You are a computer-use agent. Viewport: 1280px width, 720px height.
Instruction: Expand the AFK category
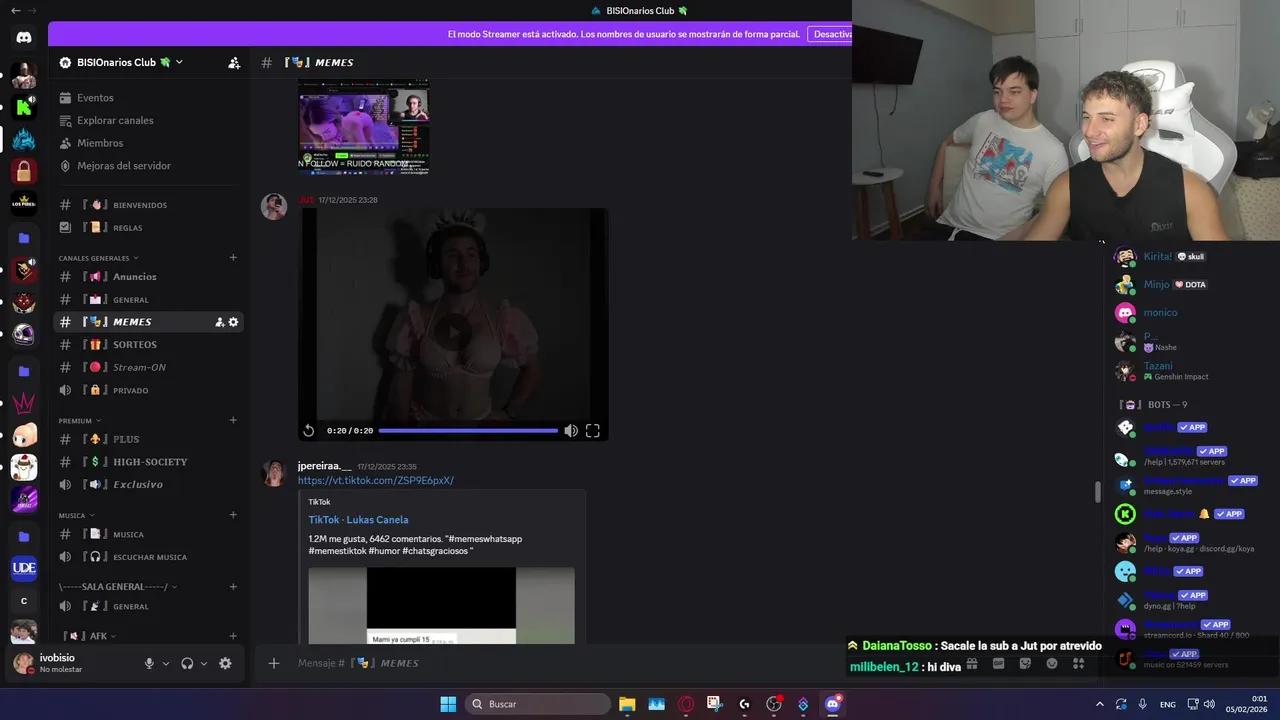click(89, 636)
